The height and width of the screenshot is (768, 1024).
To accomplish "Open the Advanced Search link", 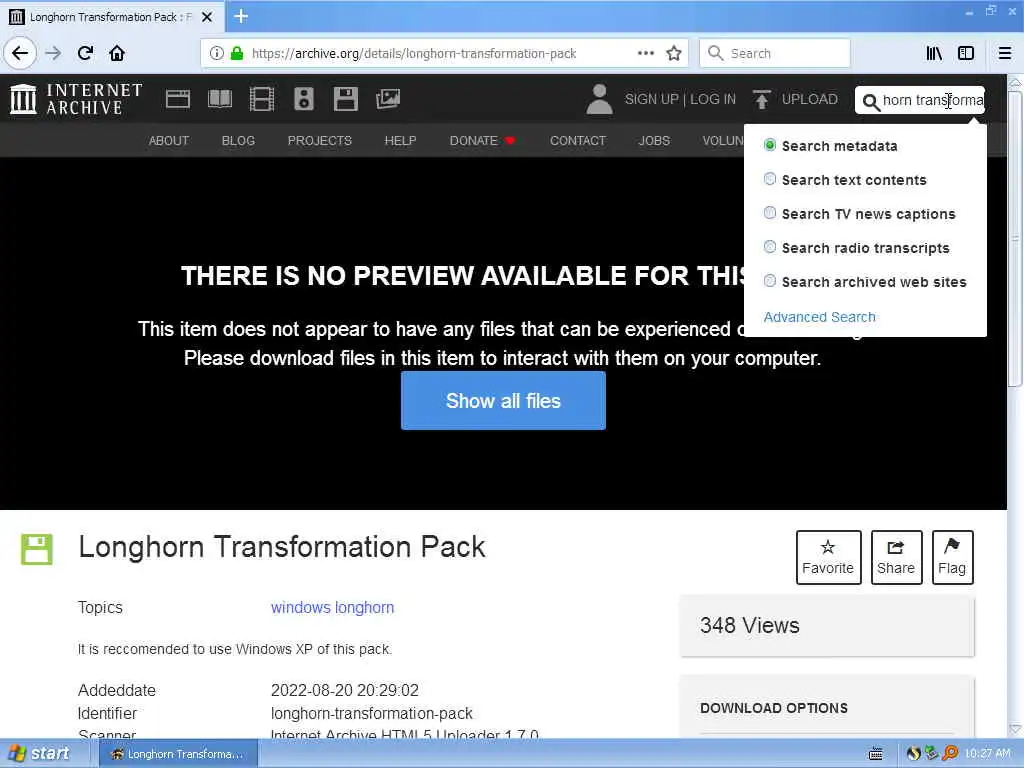I will [820, 317].
